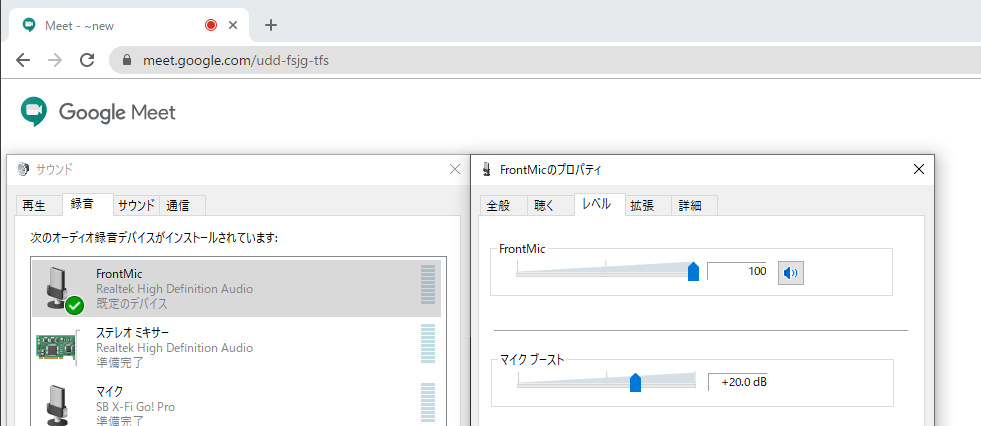981x426 pixels.
Task: Click the browser forward arrow
Action: [55, 60]
